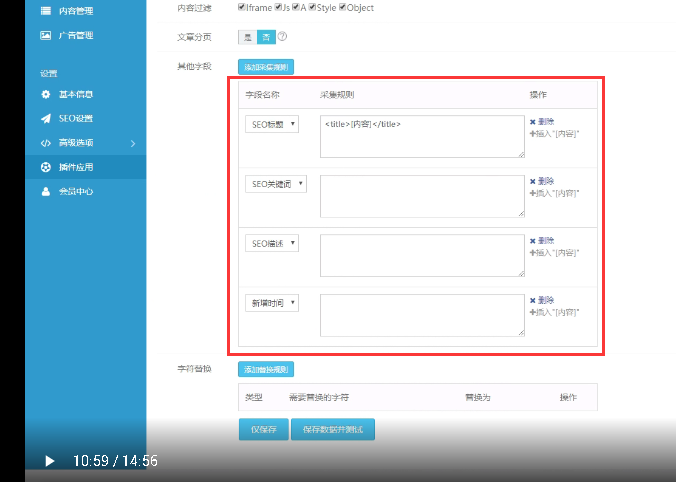Click insert [内容] link in SEO关键词 row
Screen dimensions: 676x482
[554, 194]
